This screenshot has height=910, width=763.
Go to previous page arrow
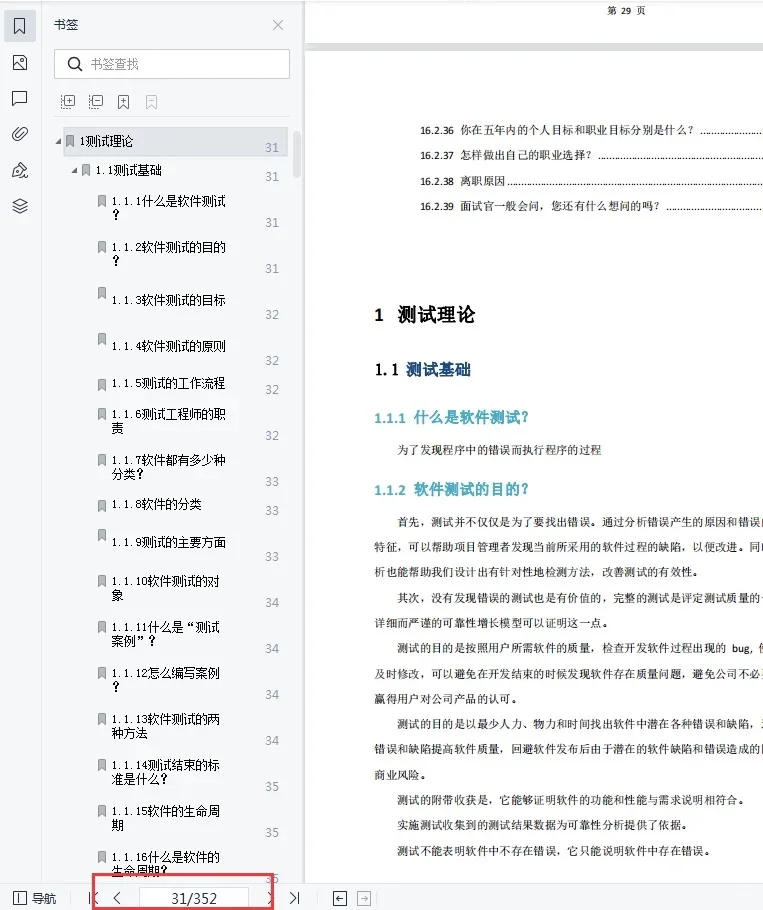pyautogui.click(x=117, y=898)
